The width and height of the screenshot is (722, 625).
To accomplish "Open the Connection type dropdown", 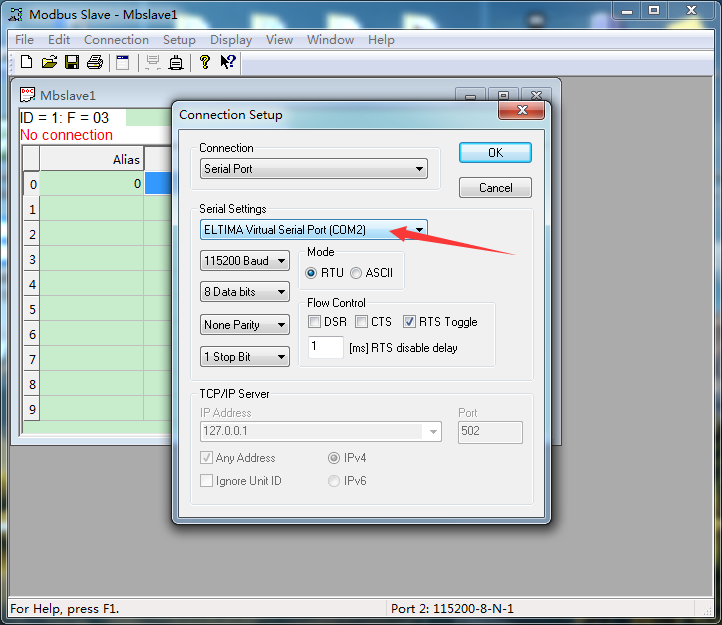I will [314, 169].
